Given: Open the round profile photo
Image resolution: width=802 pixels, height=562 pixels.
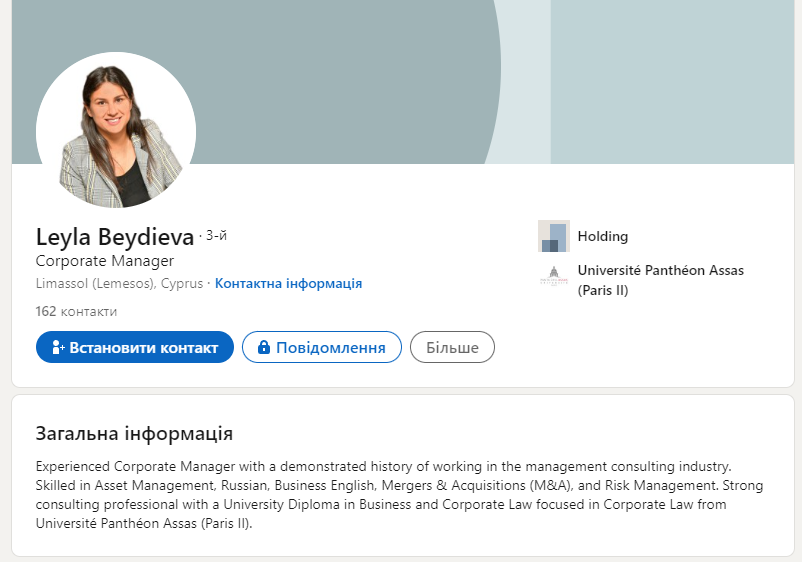Looking at the screenshot, I should [116, 131].
